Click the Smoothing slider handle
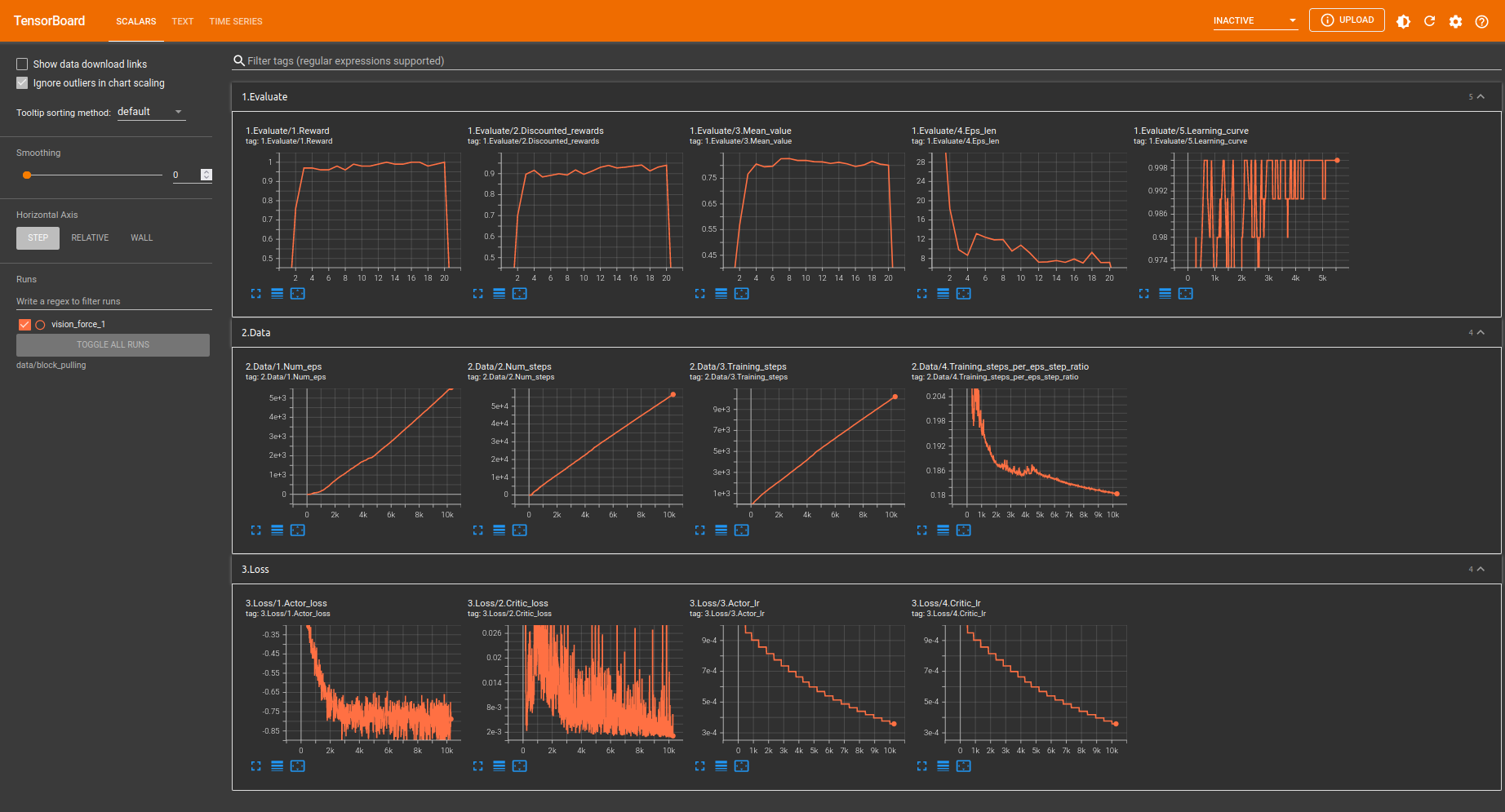Screen dimensions: 1505x812 pyautogui.click(x=27, y=175)
